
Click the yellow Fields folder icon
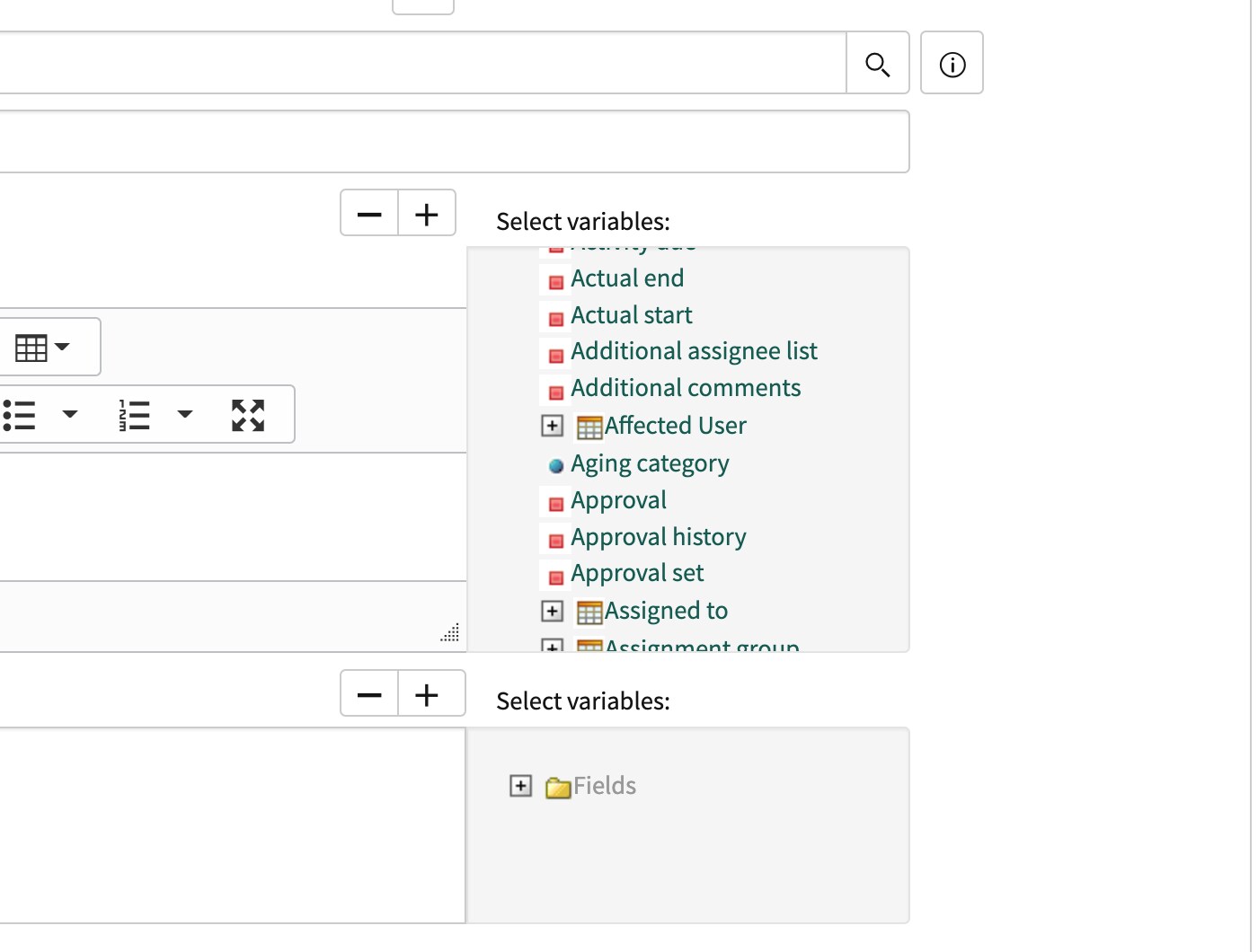click(558, 788)
